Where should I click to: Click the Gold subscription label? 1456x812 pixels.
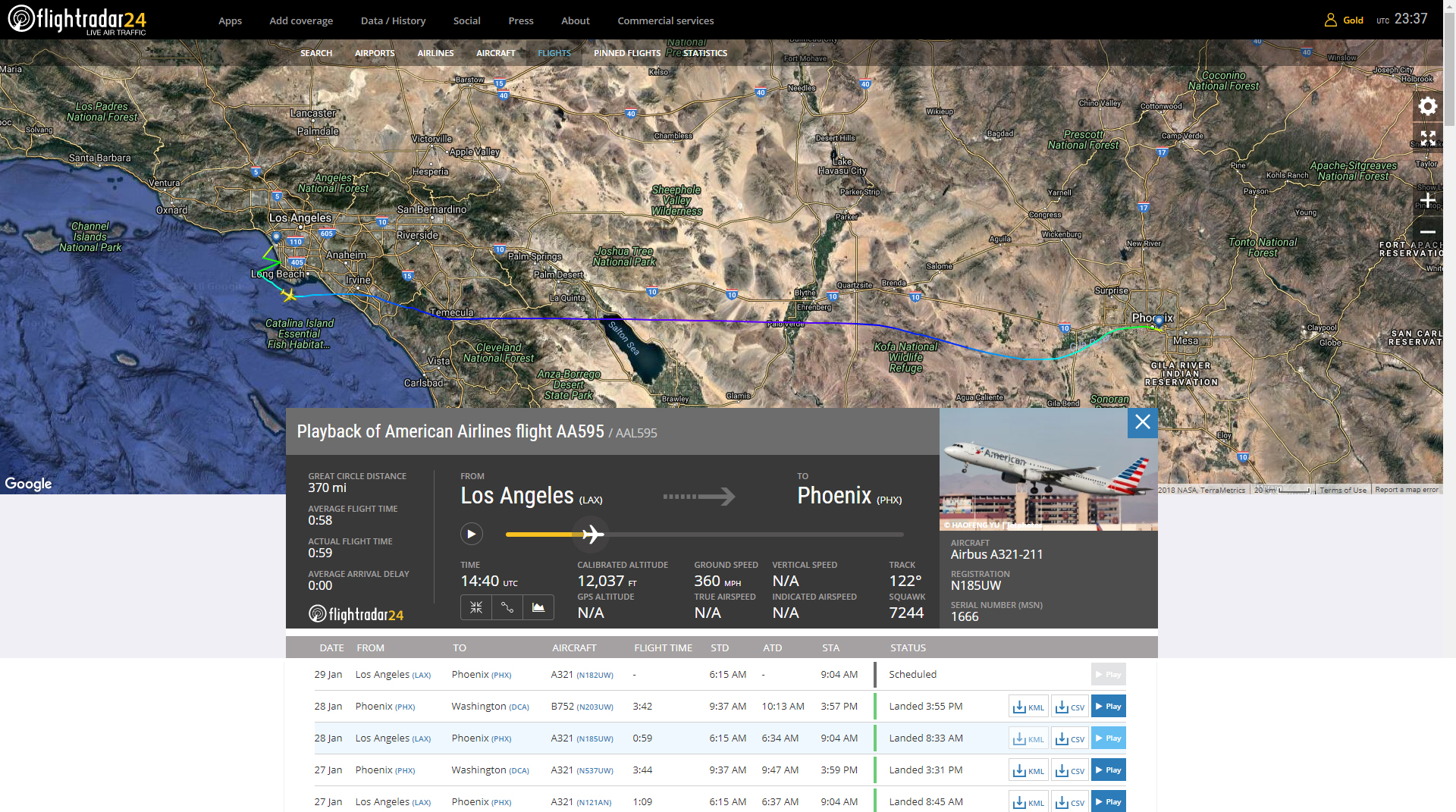(x=1353, y=20)
